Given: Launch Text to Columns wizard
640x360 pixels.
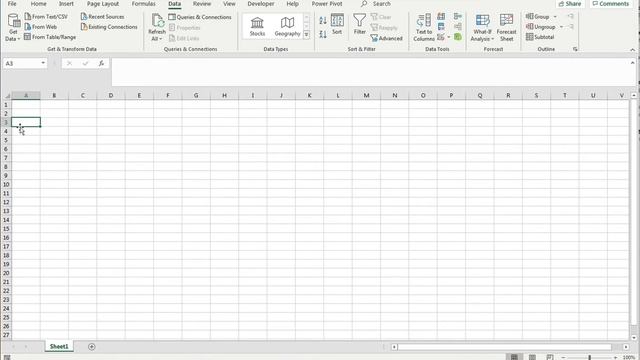Looking at the screenshot, I should pos(424,27).
